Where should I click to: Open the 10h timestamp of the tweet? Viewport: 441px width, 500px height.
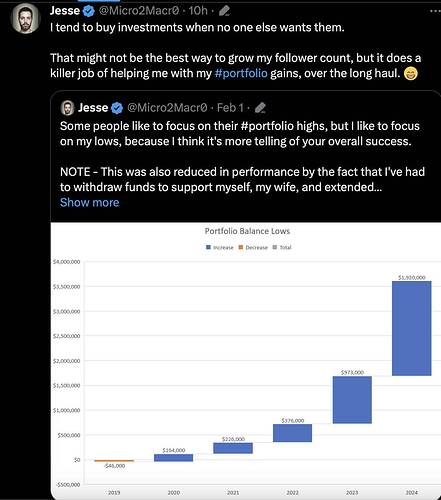[x=198, y=11]
